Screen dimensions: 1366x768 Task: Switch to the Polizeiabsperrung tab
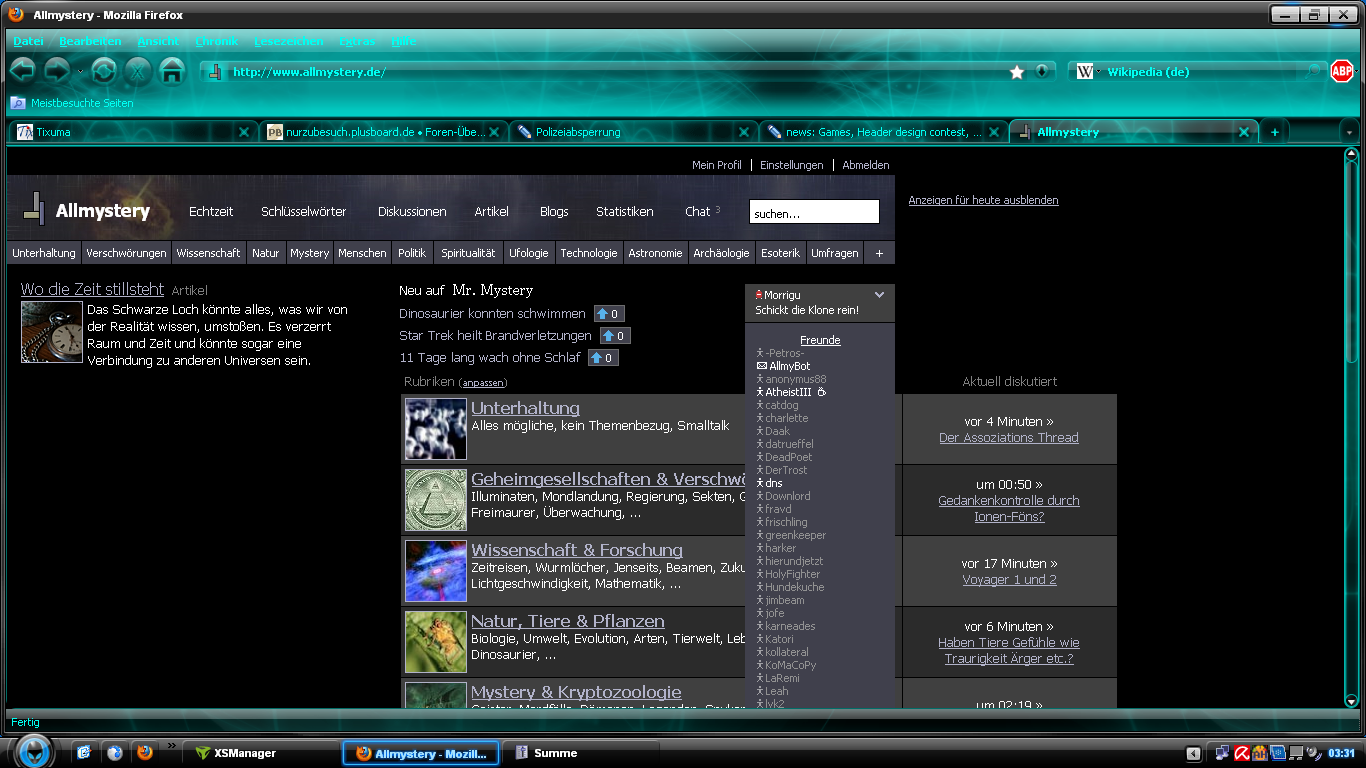pos(578,132)
